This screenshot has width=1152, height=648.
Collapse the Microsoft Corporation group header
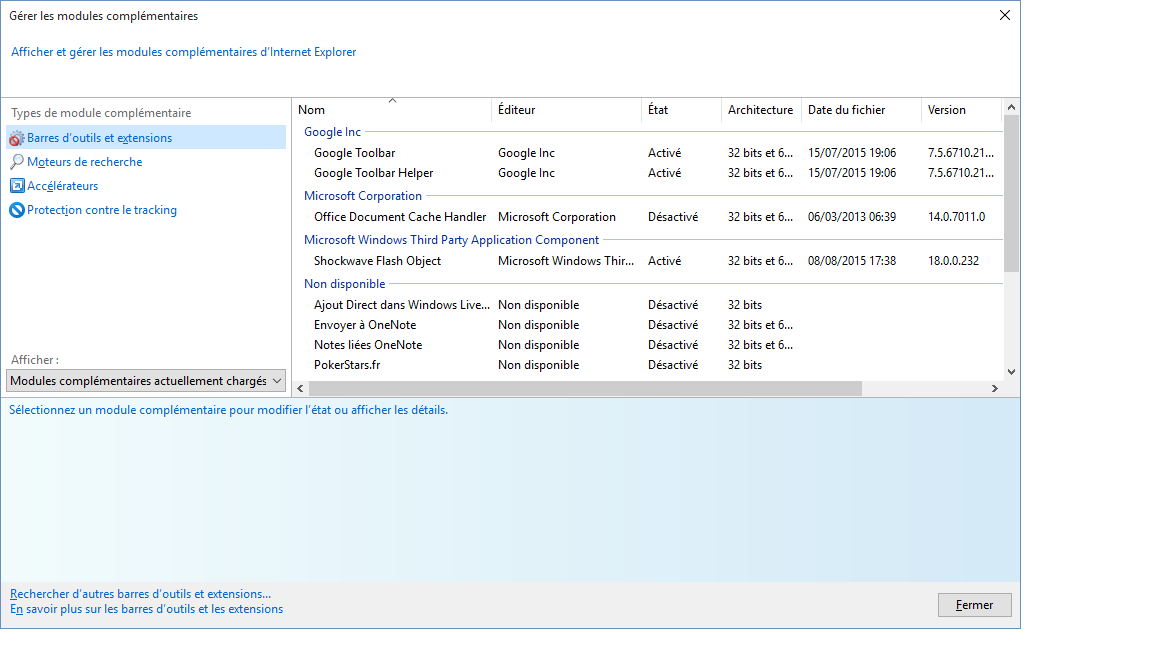(363, 196)
